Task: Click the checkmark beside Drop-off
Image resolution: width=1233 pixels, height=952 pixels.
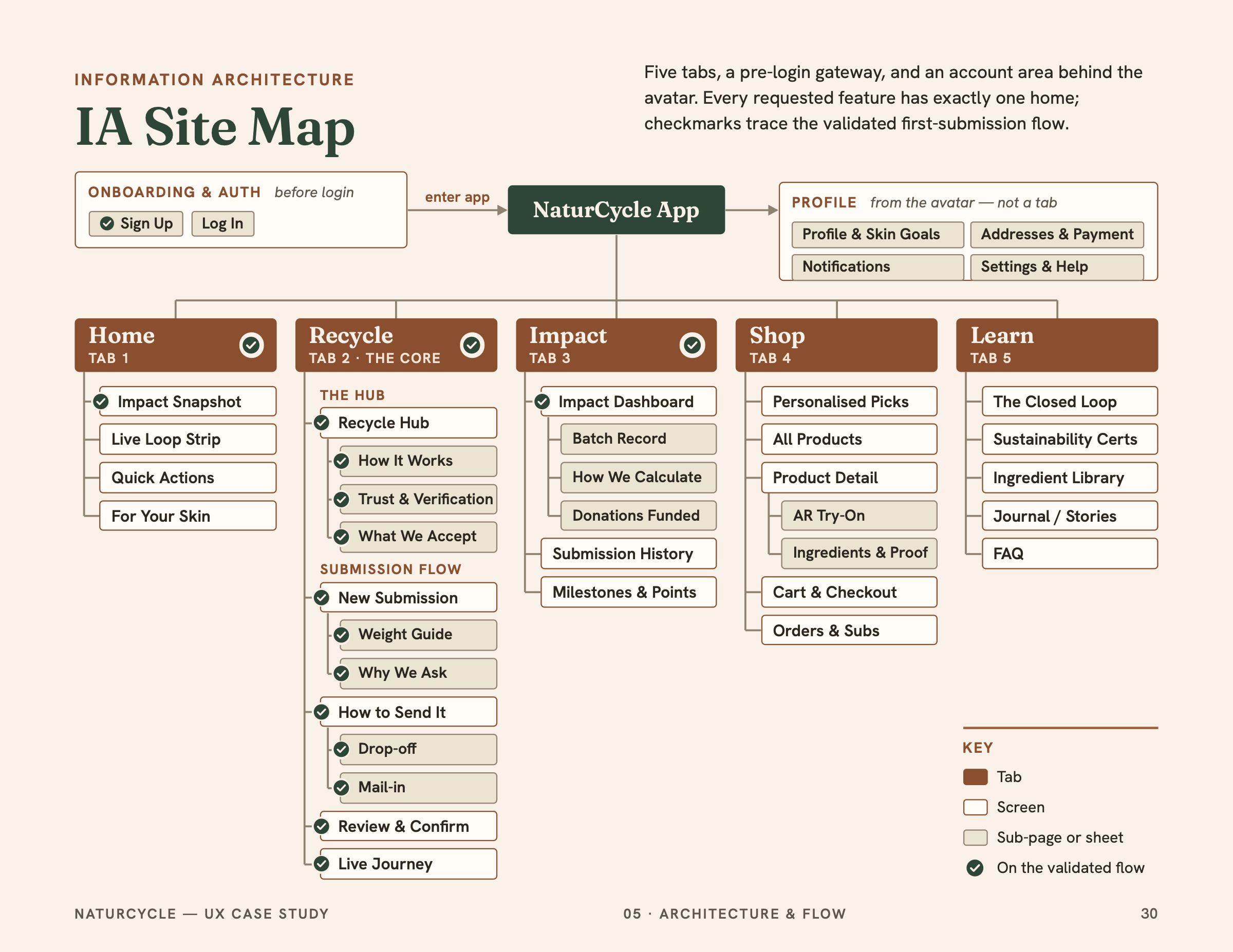Action: coord(342,749)
